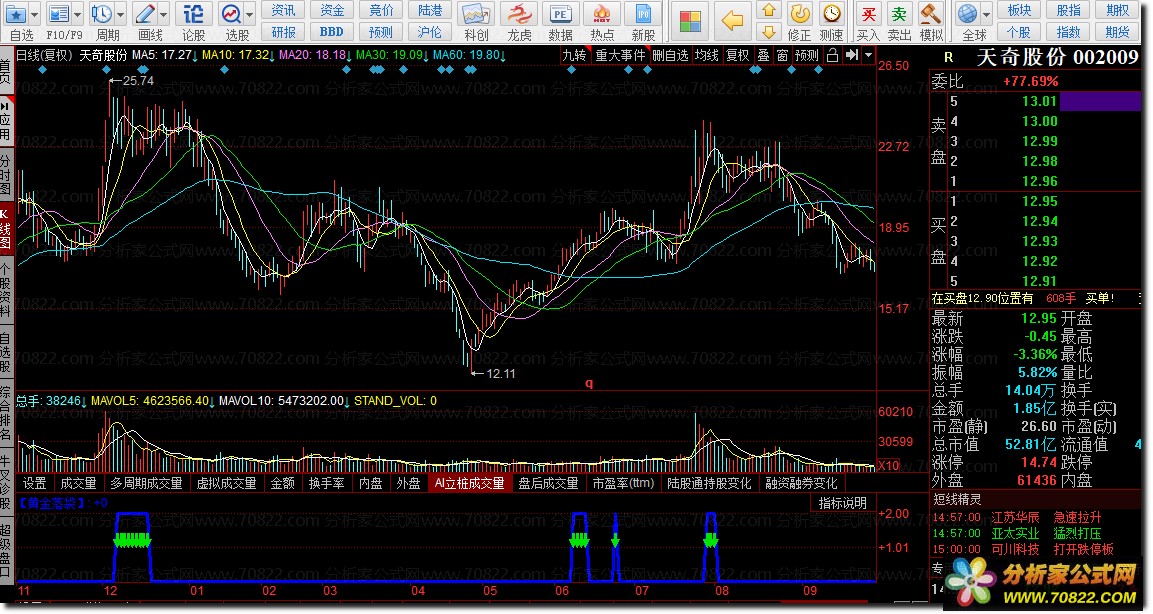Switch to the 成交量 indicator tab
1153x614 pixels.
(78, 483)
